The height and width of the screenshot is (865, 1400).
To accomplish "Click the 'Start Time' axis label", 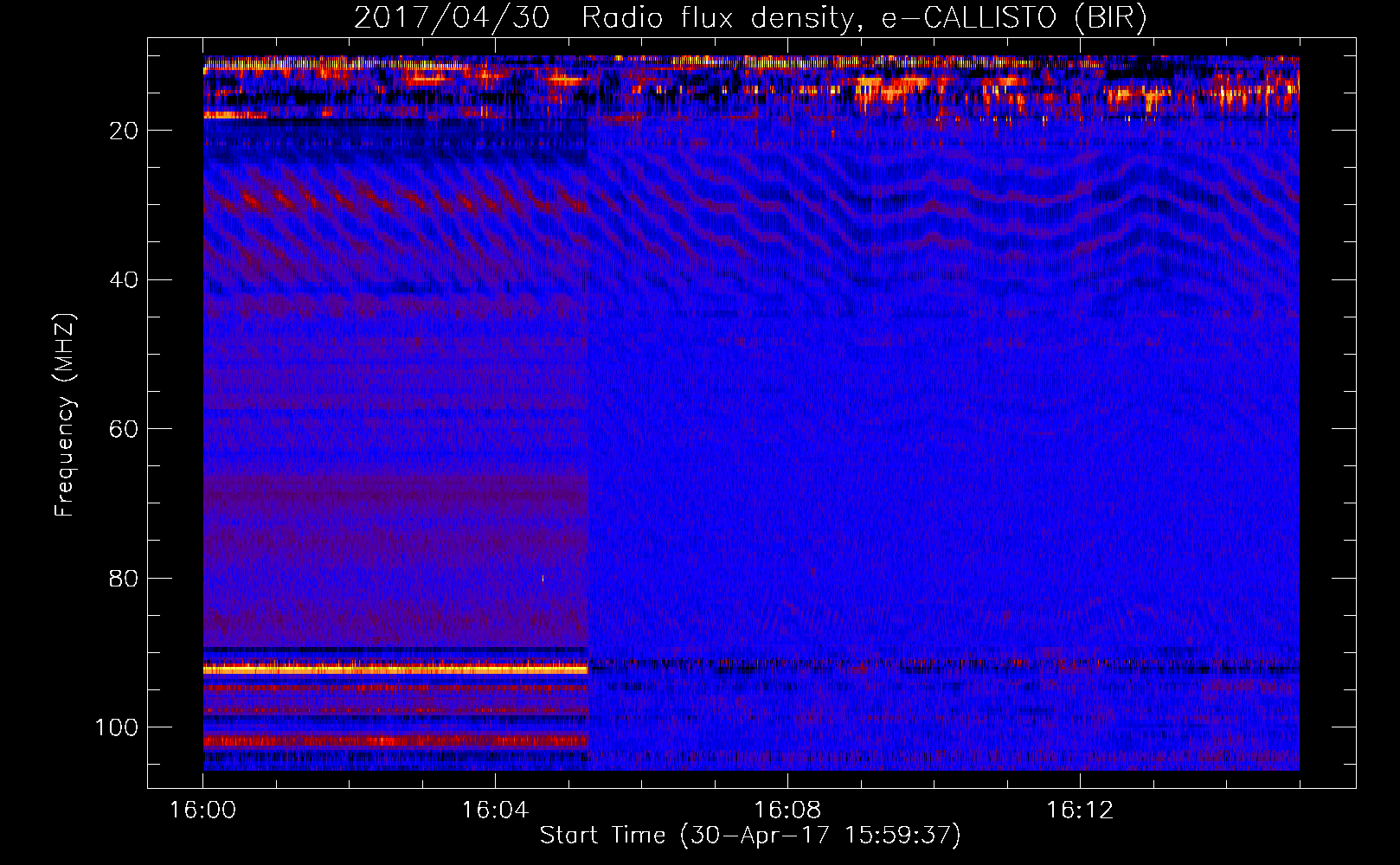I will click(x=750, y=836).
